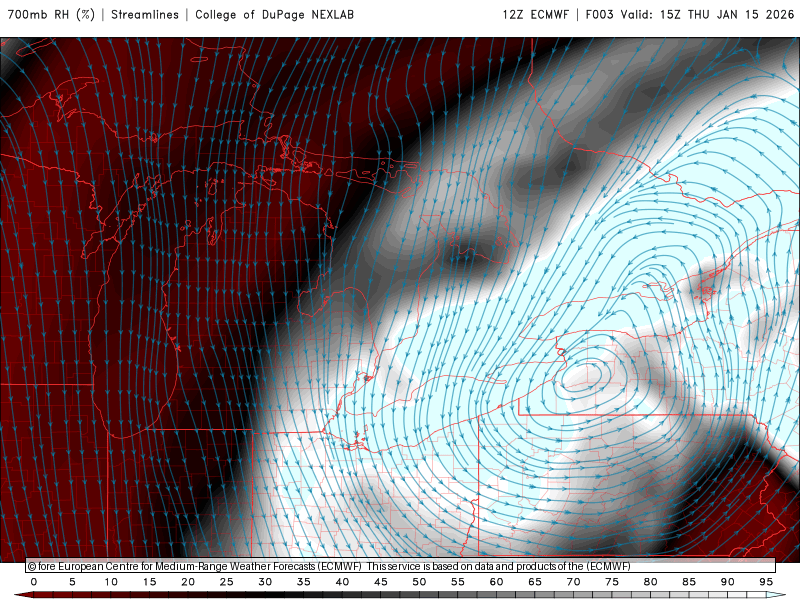Click the "40" label on color scale
Screen dimensions: 800x600
click(x=342, y=582)
